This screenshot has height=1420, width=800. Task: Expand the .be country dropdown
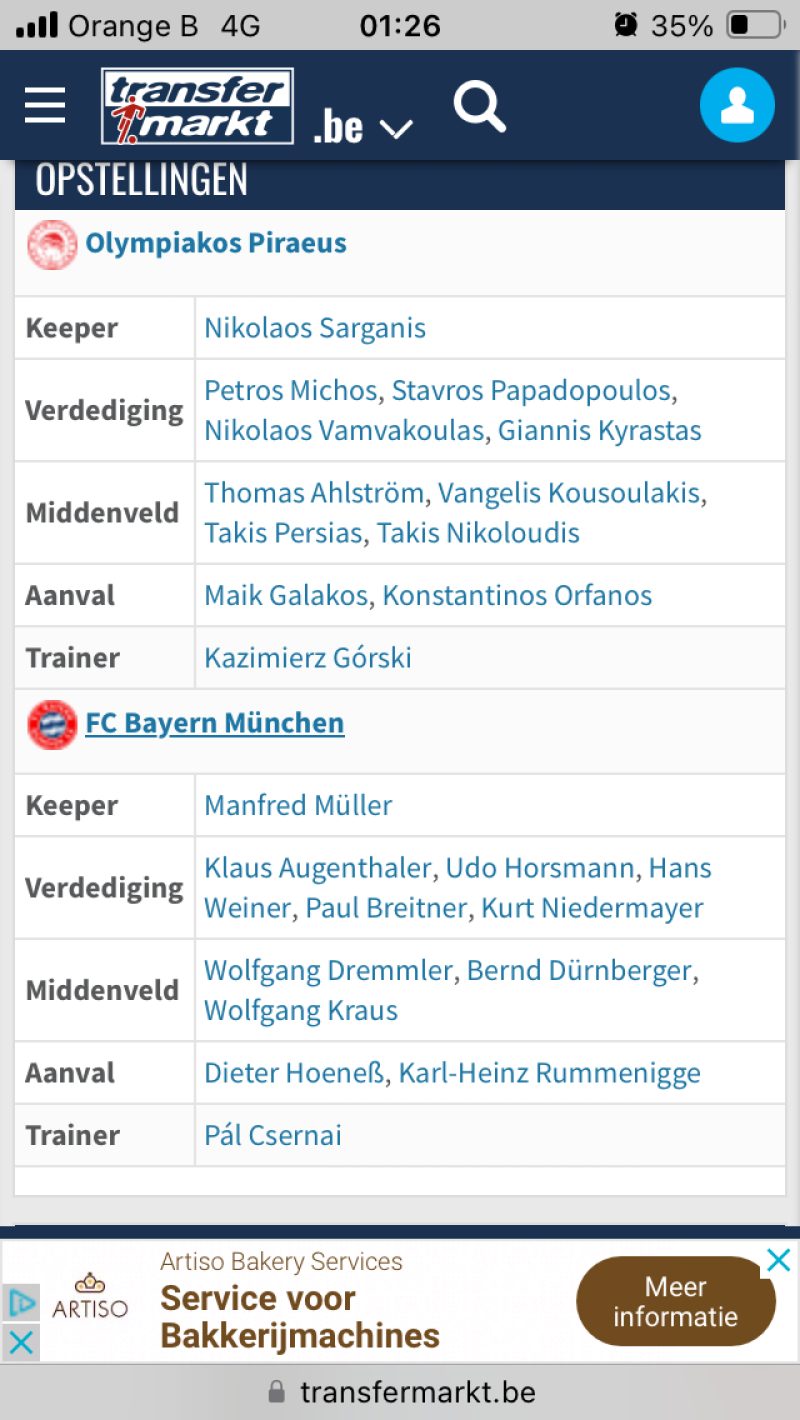point(362,127)
